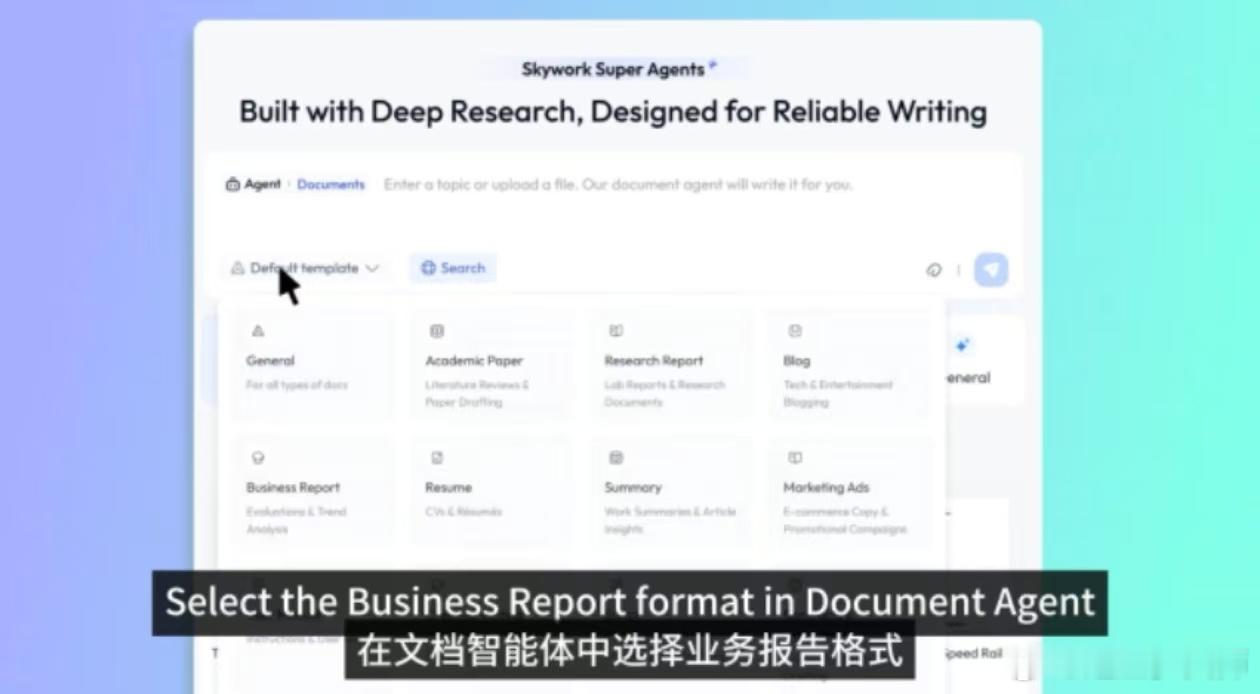Click the General template icon
Image resolution: width=1260 pixels, height=694 pixels.
(258, 331)
